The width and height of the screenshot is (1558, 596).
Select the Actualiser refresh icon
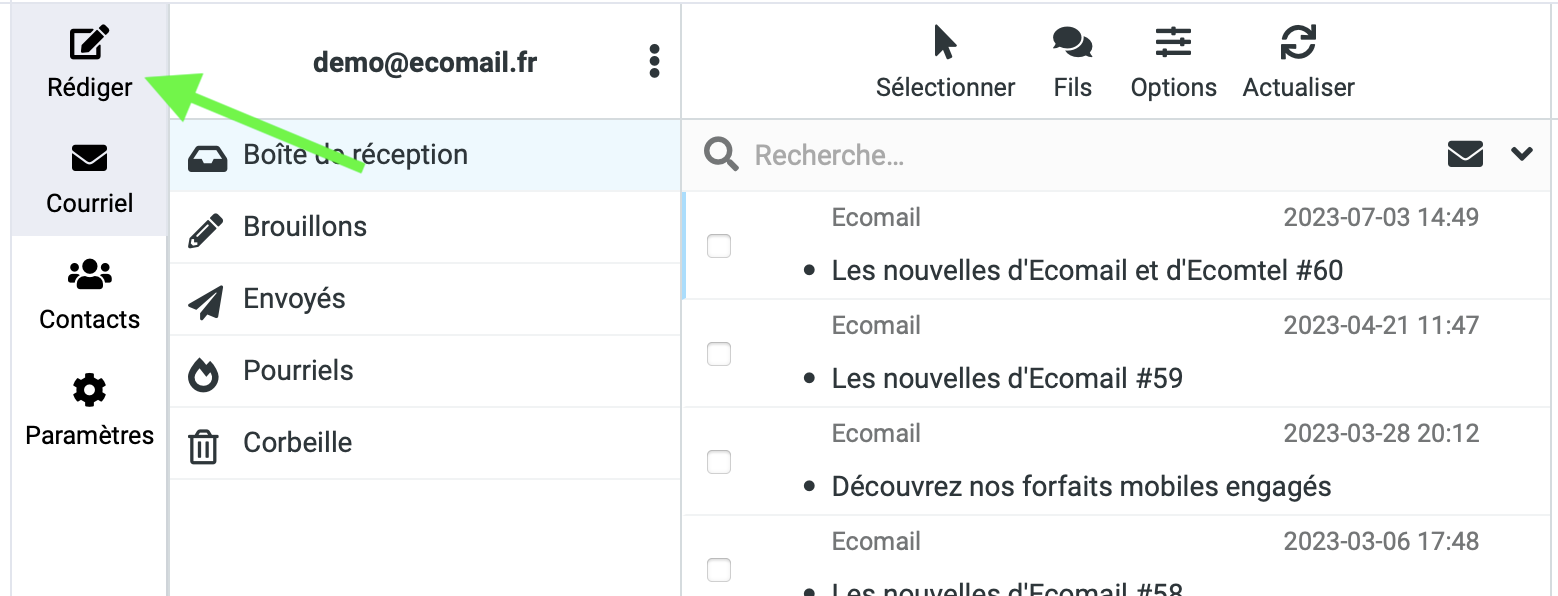coord(1297,42)
